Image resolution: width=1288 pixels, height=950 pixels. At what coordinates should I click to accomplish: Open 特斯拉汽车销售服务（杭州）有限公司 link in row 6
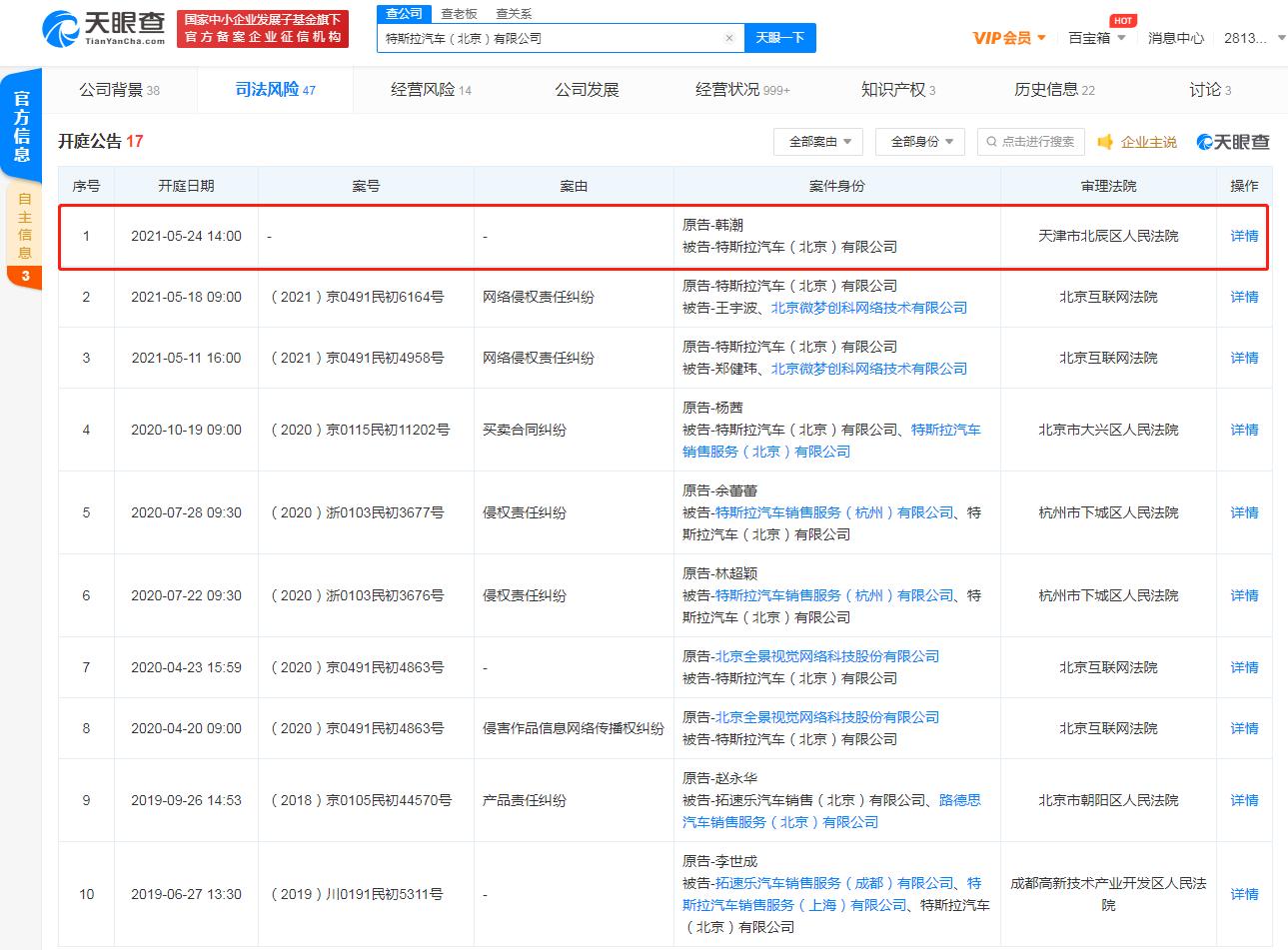[x=834, y=595]
